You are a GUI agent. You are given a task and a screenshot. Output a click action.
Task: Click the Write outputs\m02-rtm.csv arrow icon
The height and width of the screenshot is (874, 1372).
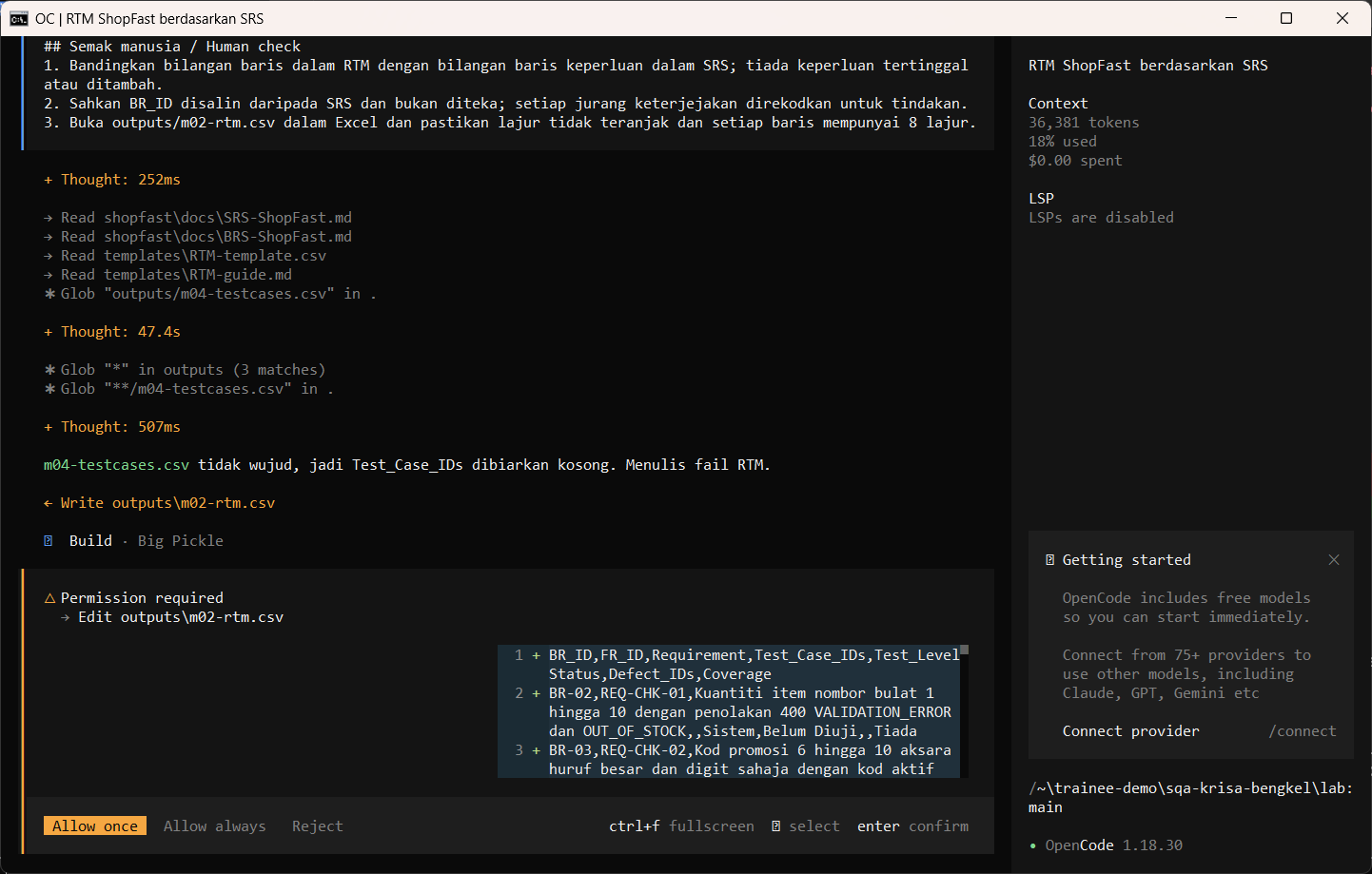point(48,502)
